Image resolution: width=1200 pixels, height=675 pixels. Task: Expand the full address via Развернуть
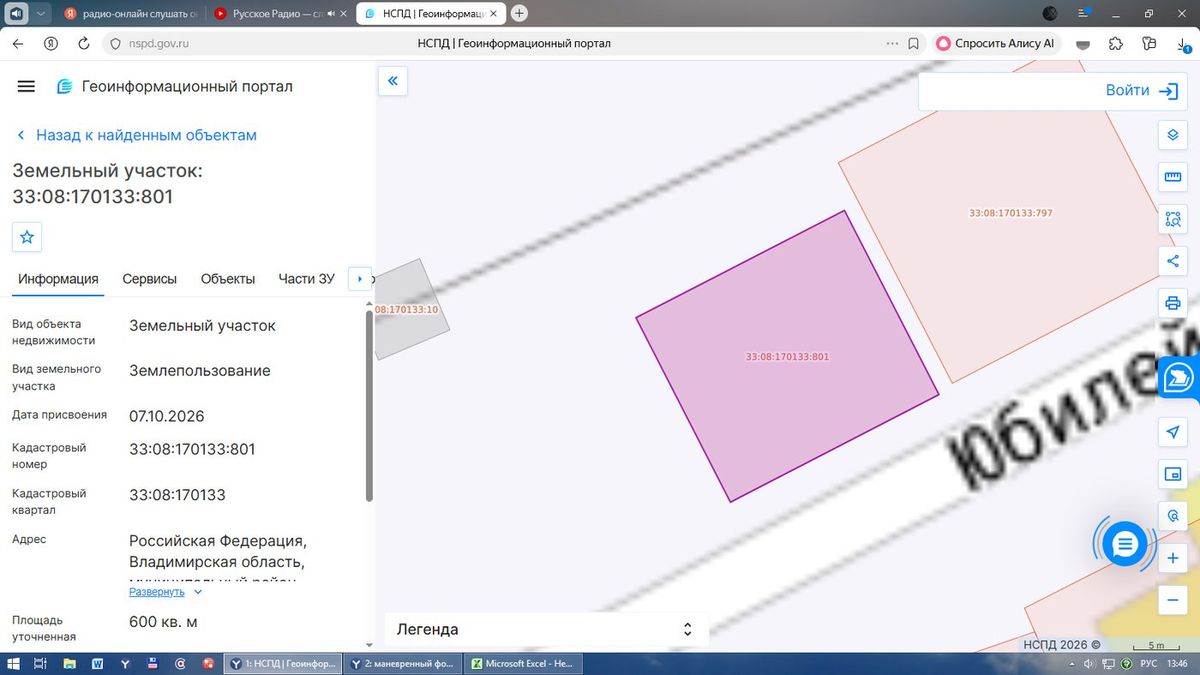tap(166, 591)
